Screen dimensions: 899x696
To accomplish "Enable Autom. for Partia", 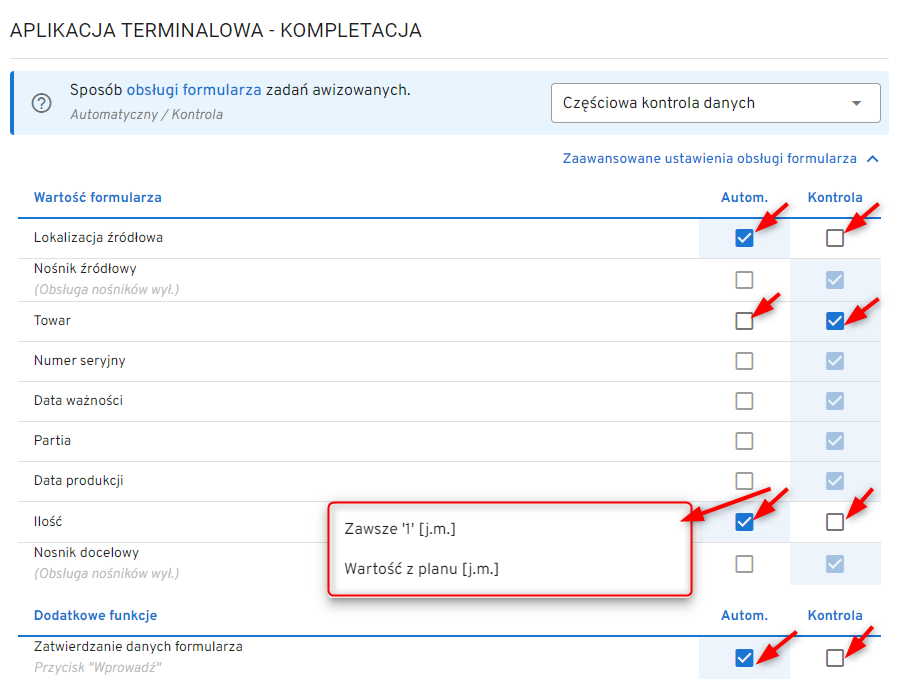I will click(744, 441).
